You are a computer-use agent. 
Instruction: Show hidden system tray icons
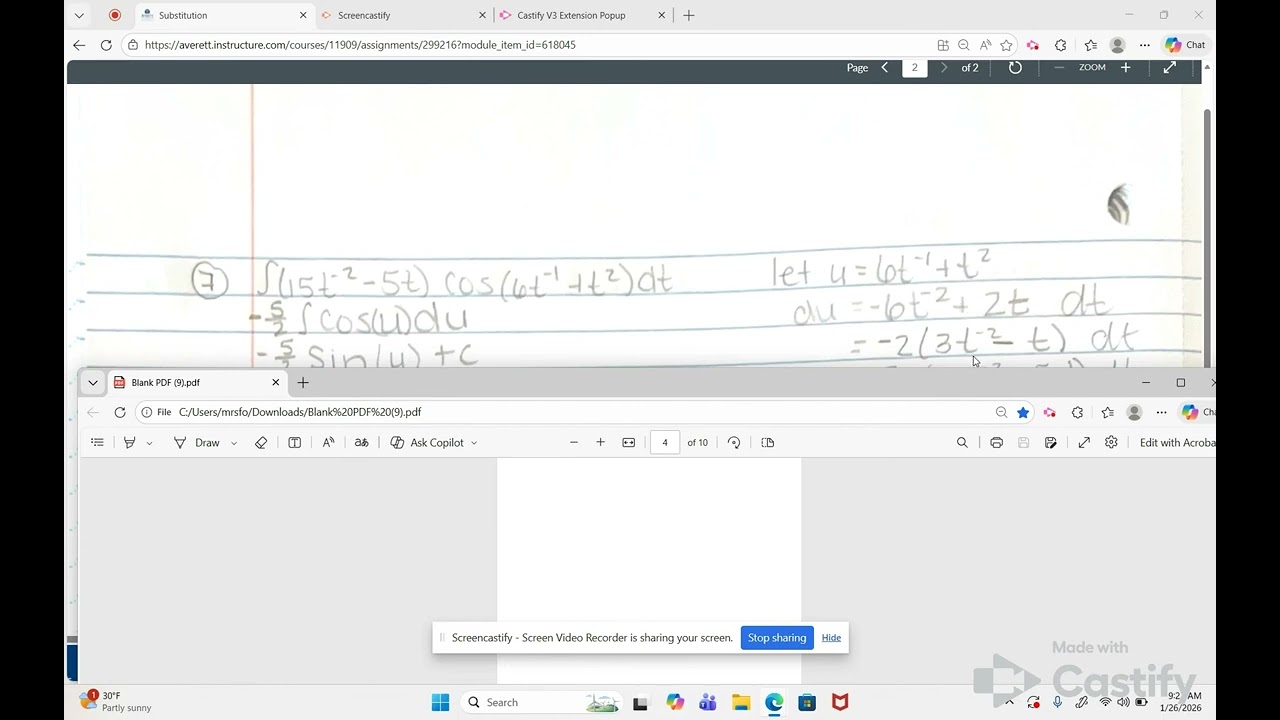coord(1009,702)
